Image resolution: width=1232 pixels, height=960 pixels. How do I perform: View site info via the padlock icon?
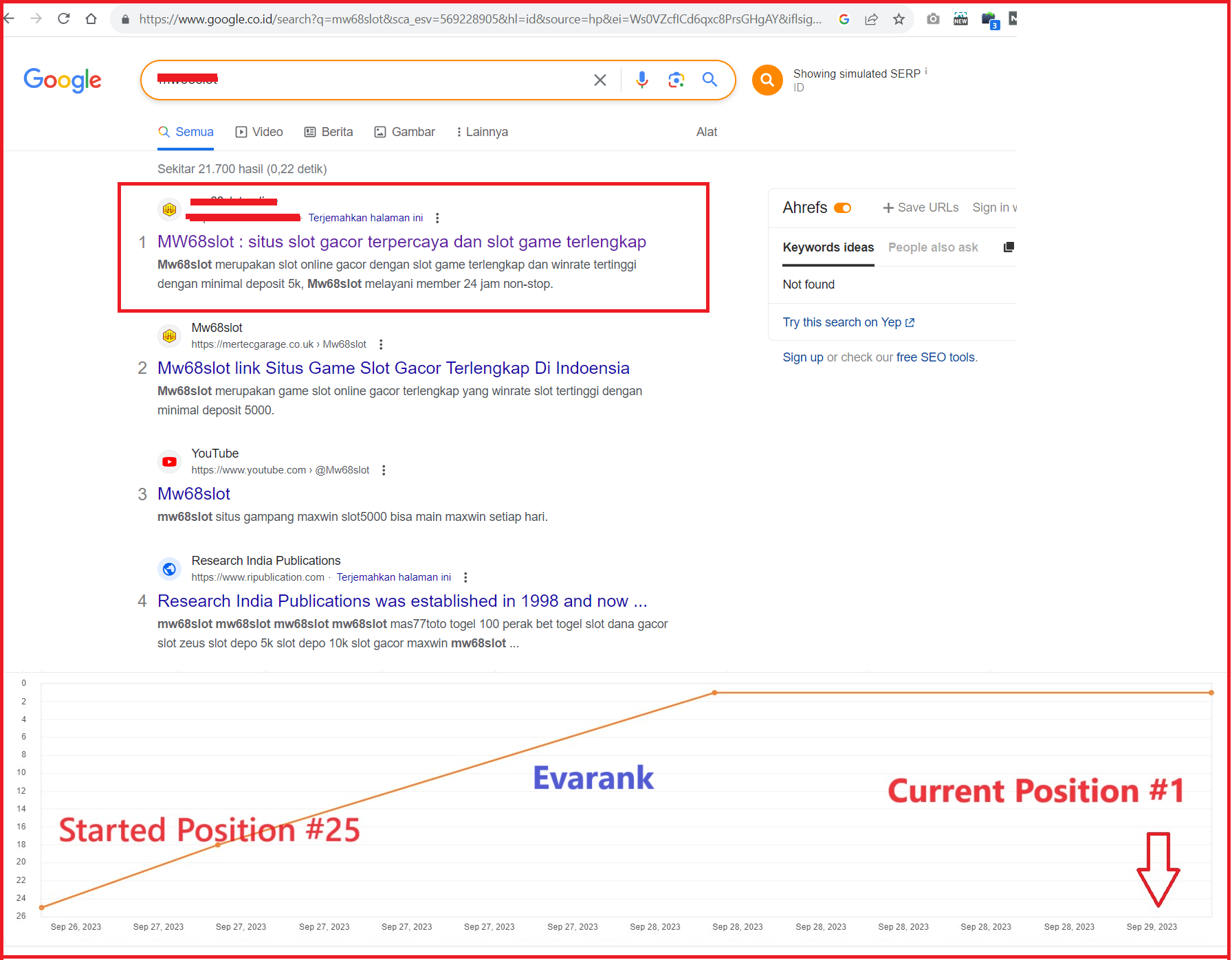click(125, 19)
